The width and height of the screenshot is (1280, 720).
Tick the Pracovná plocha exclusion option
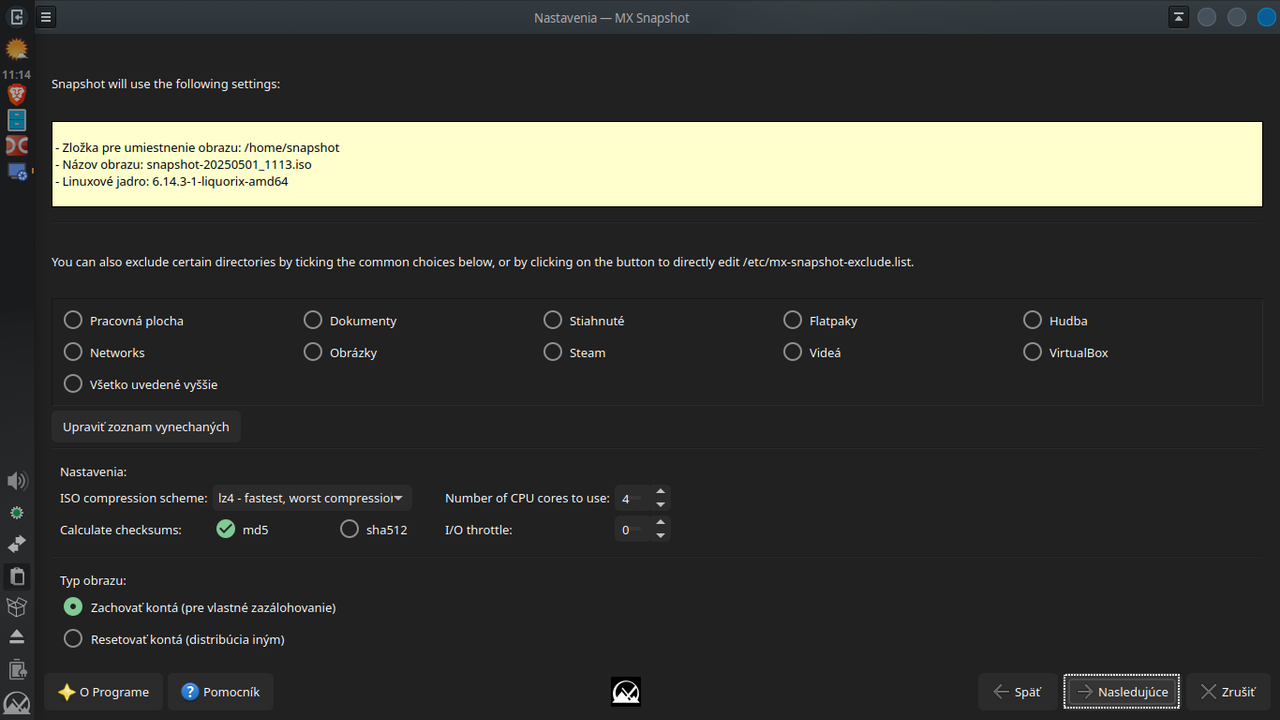point(123,321)
